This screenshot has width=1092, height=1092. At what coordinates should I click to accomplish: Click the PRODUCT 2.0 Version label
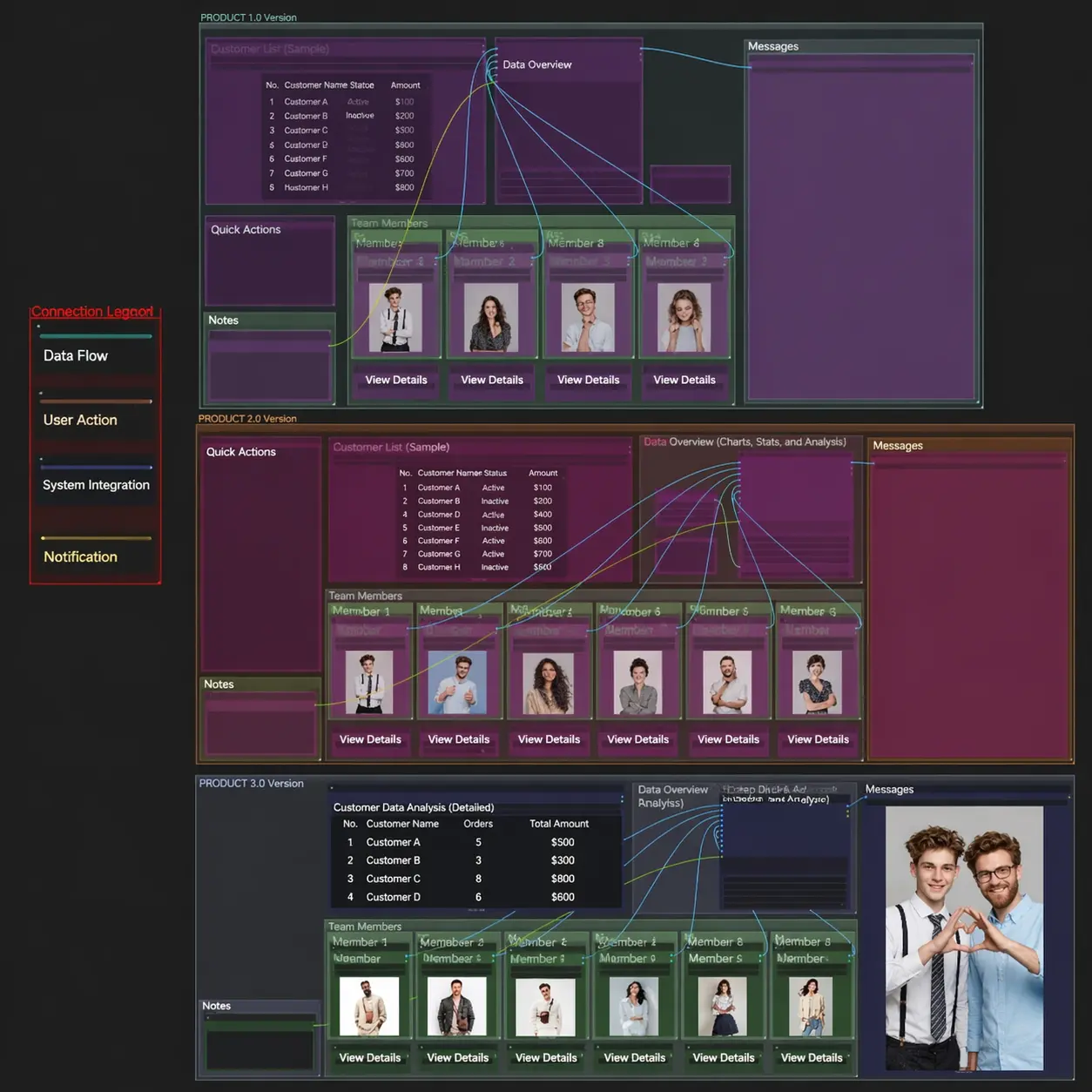[x=247, y=419]
